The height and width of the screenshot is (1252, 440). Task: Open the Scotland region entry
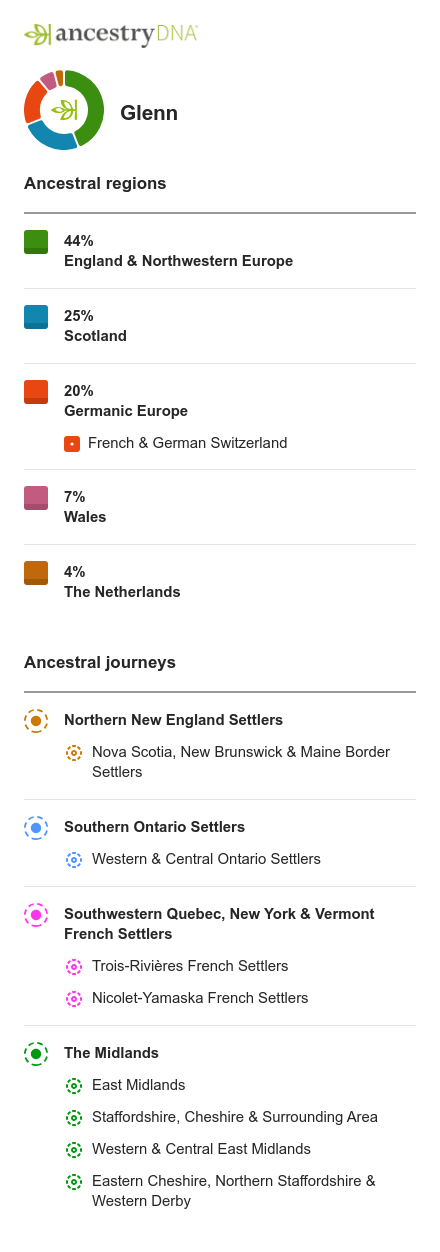220,326
